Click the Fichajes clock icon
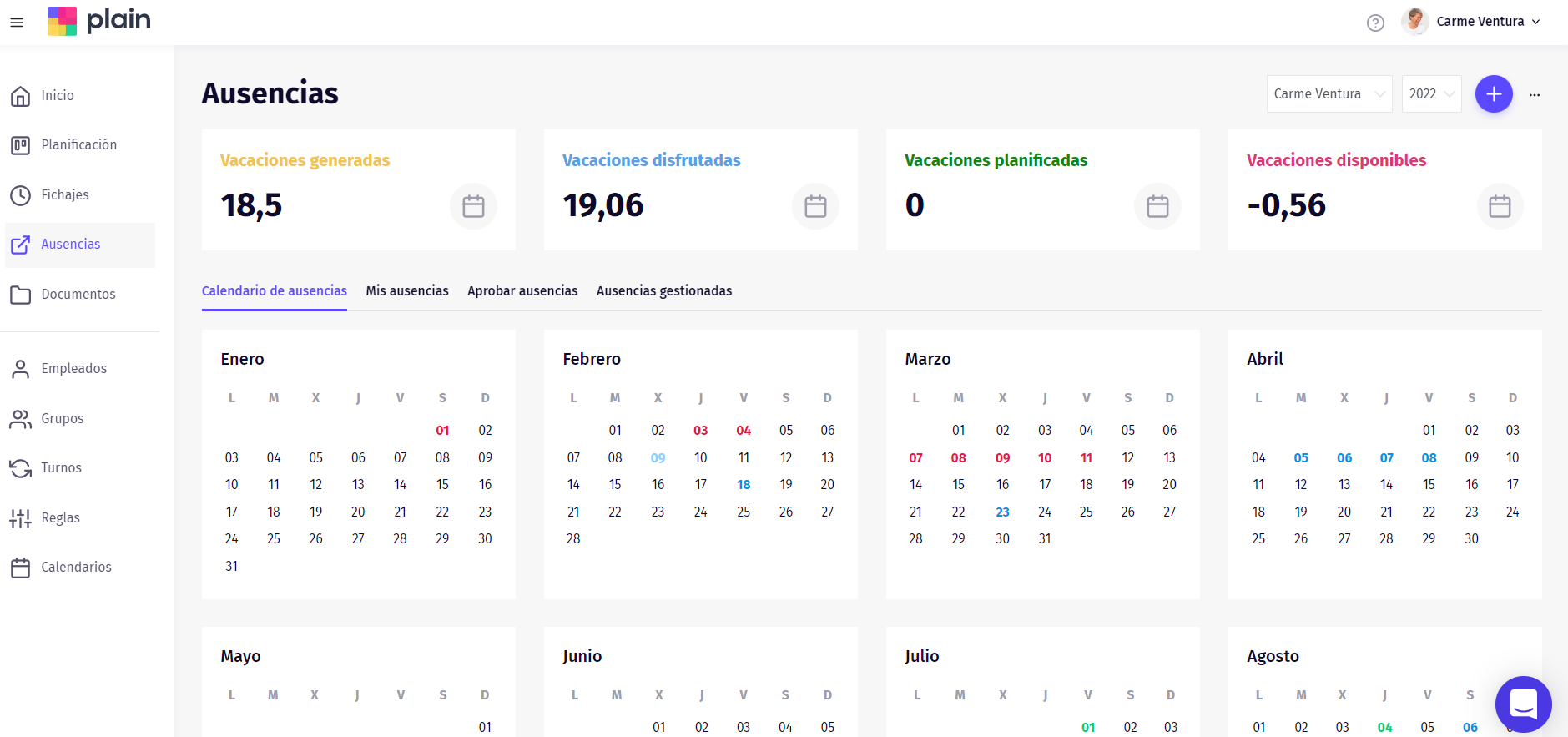The width and height of the screenshot is (1568, 737). (x=21, y=195)
